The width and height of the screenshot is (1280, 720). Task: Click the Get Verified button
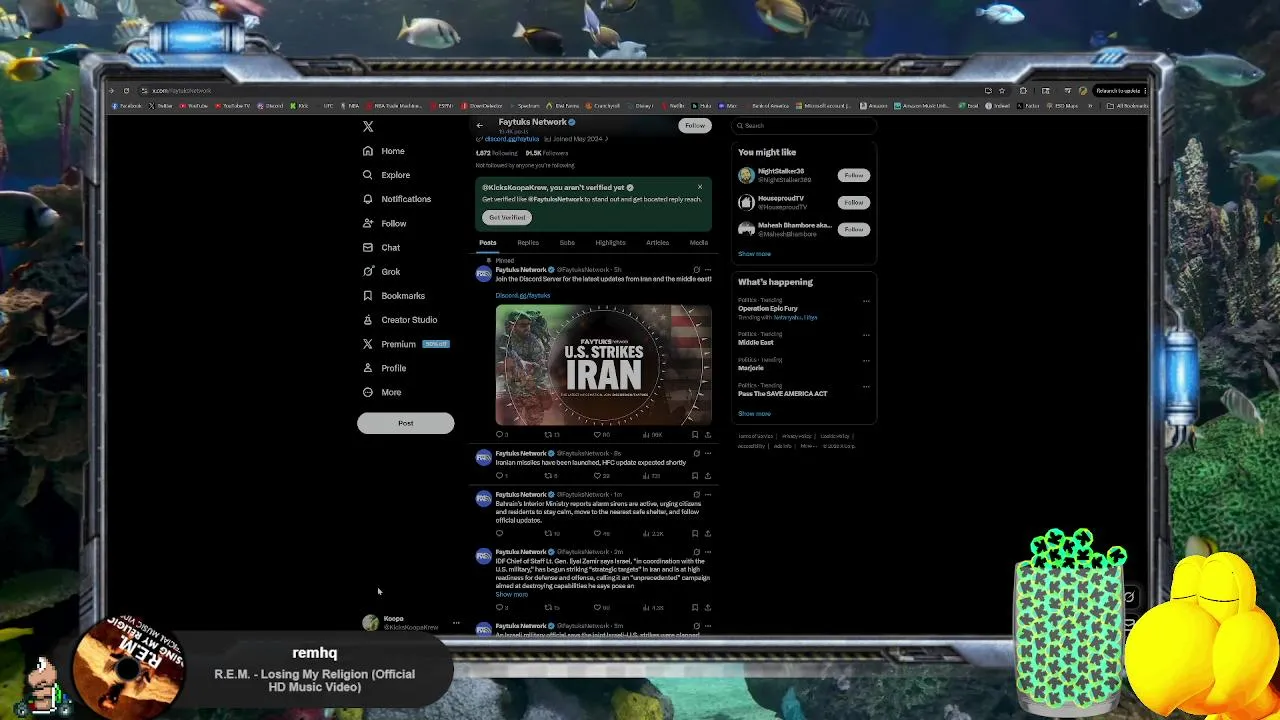[x=507, y=217]
